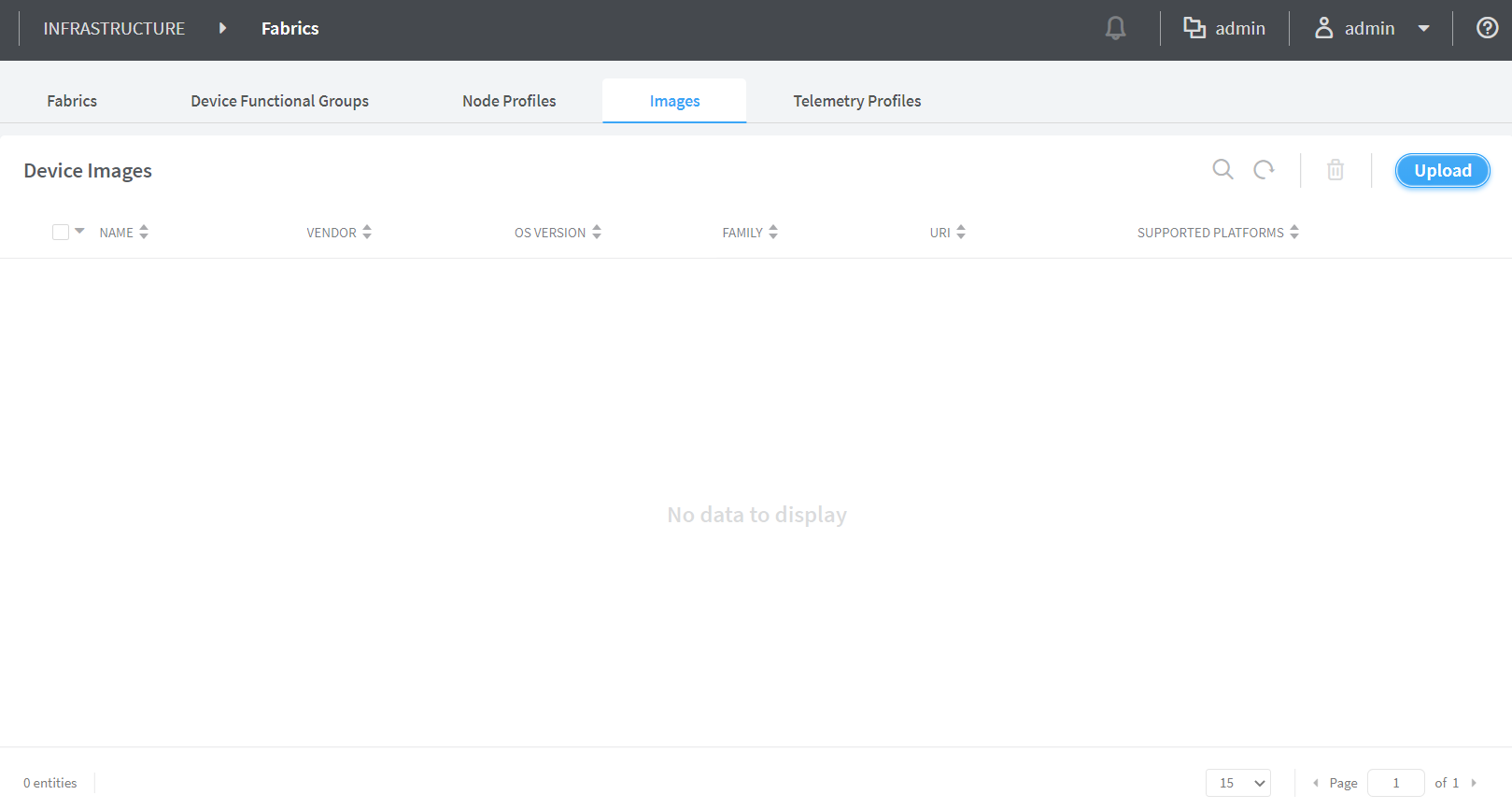Click the FAMILY column header text
1512x809 pixels.
click(742, 233)
